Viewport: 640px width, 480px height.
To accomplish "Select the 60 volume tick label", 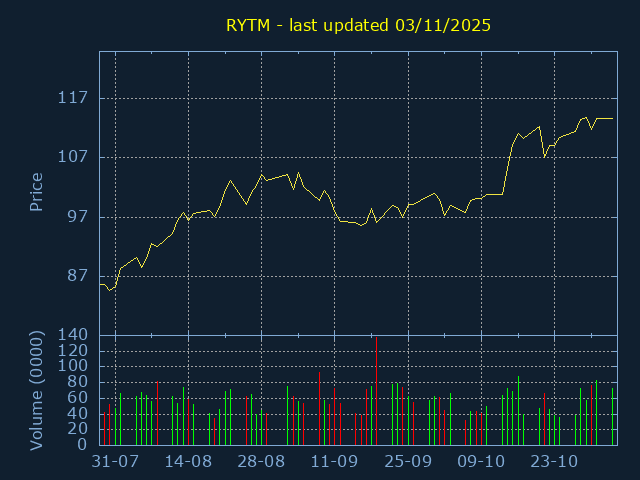I will click(x=78, y=398).
